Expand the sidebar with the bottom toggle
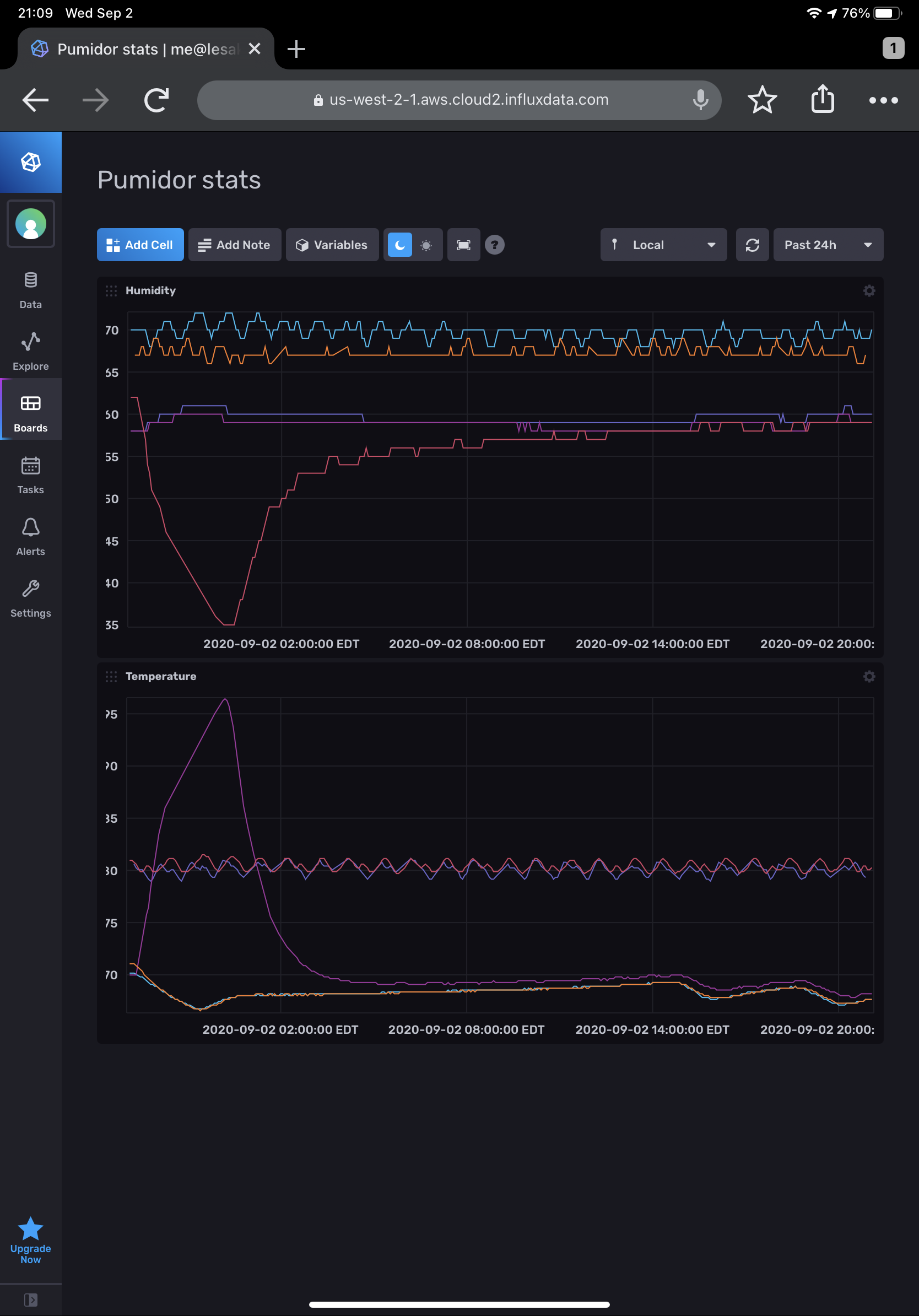The image size is (919, 1316). (31, 1299)
